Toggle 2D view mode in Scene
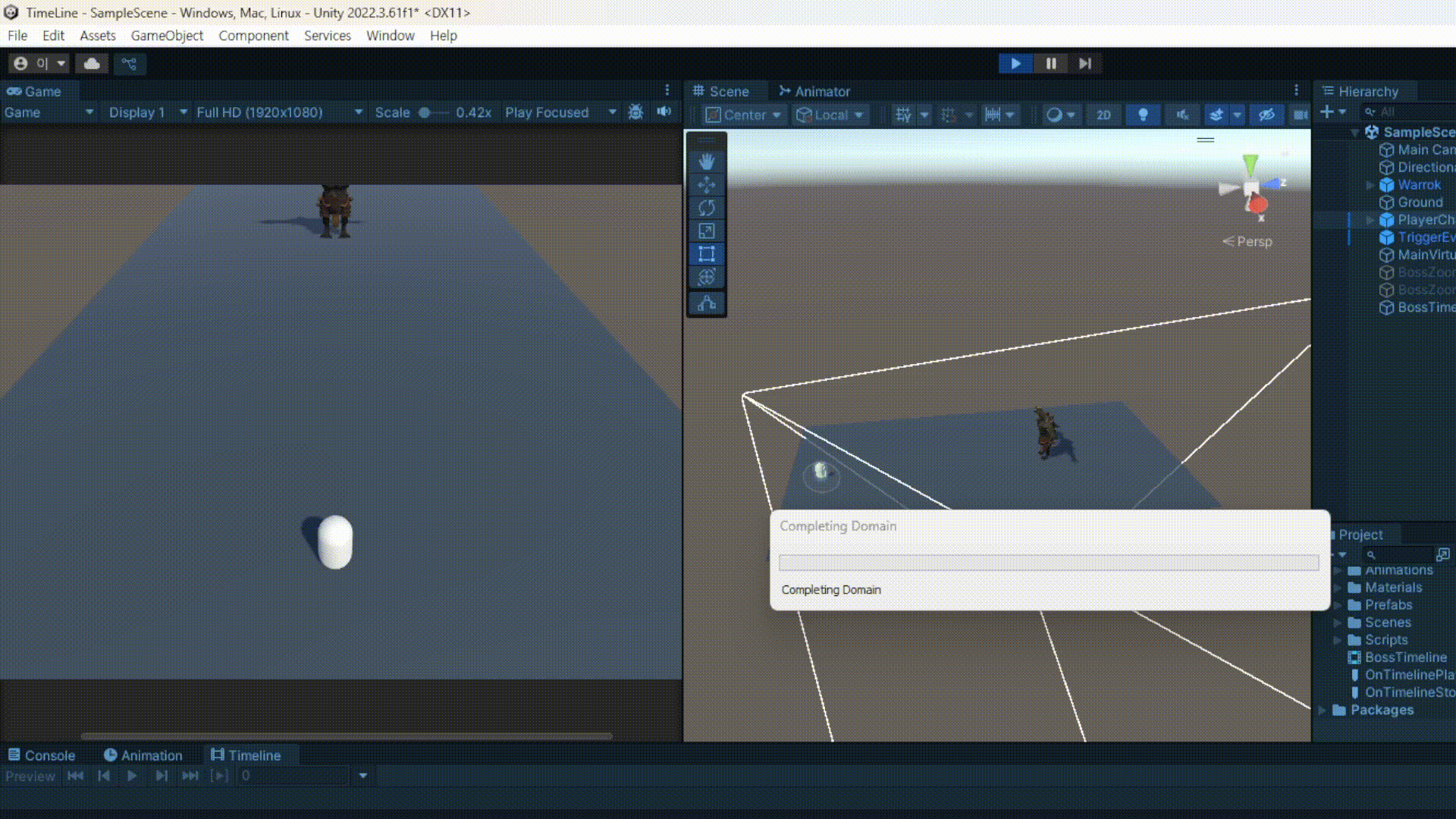Image resolution: width=1456 pixels, height=819 pixels. click(1103, 115)
